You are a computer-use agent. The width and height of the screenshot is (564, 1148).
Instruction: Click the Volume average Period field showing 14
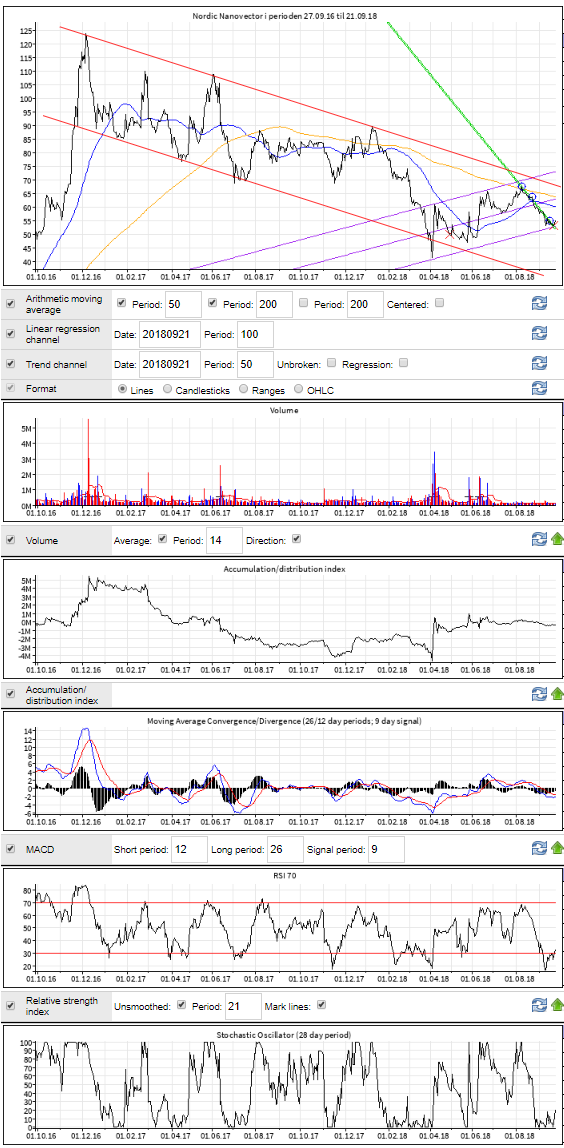pos(224,540)
